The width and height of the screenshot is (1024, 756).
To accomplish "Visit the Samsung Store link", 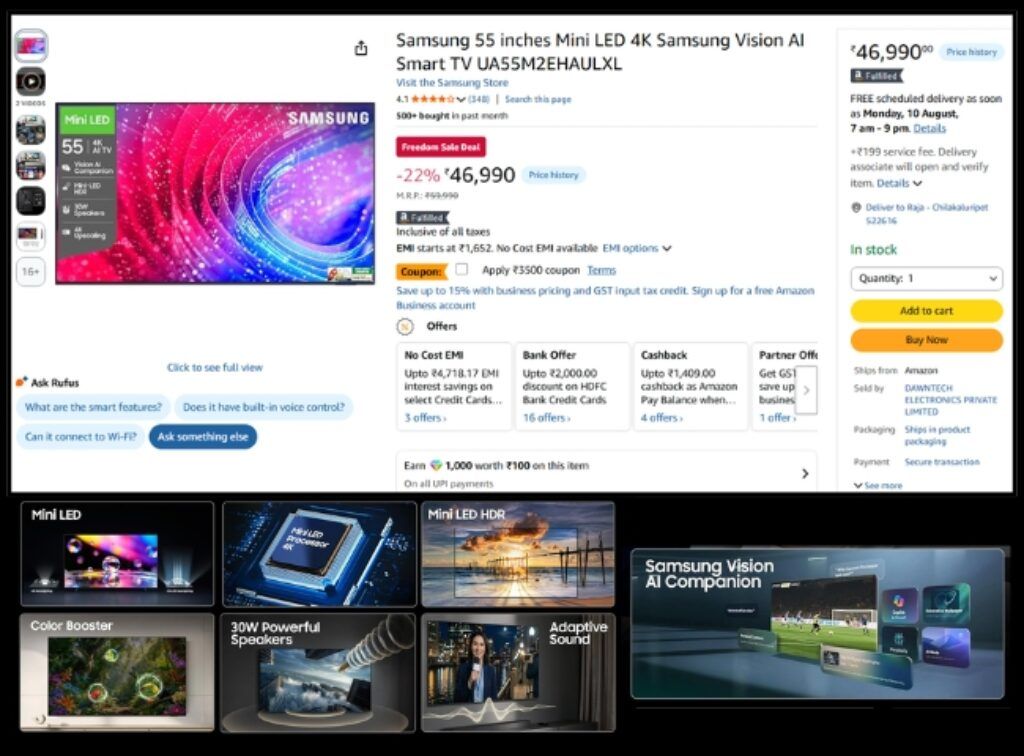I will pyautogui.click(x=452, y=82).
